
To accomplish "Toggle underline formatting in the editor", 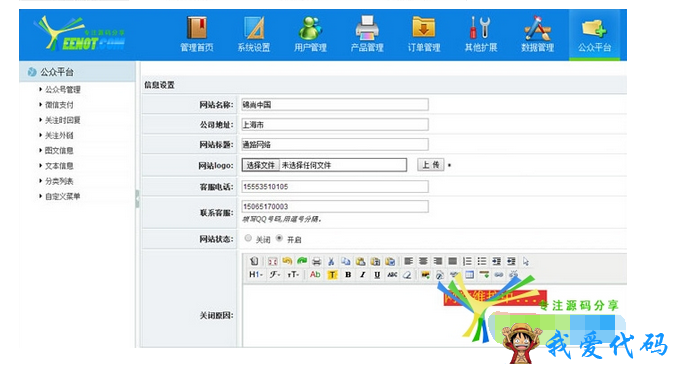I will pyautogui.click(x=377, y=275).
